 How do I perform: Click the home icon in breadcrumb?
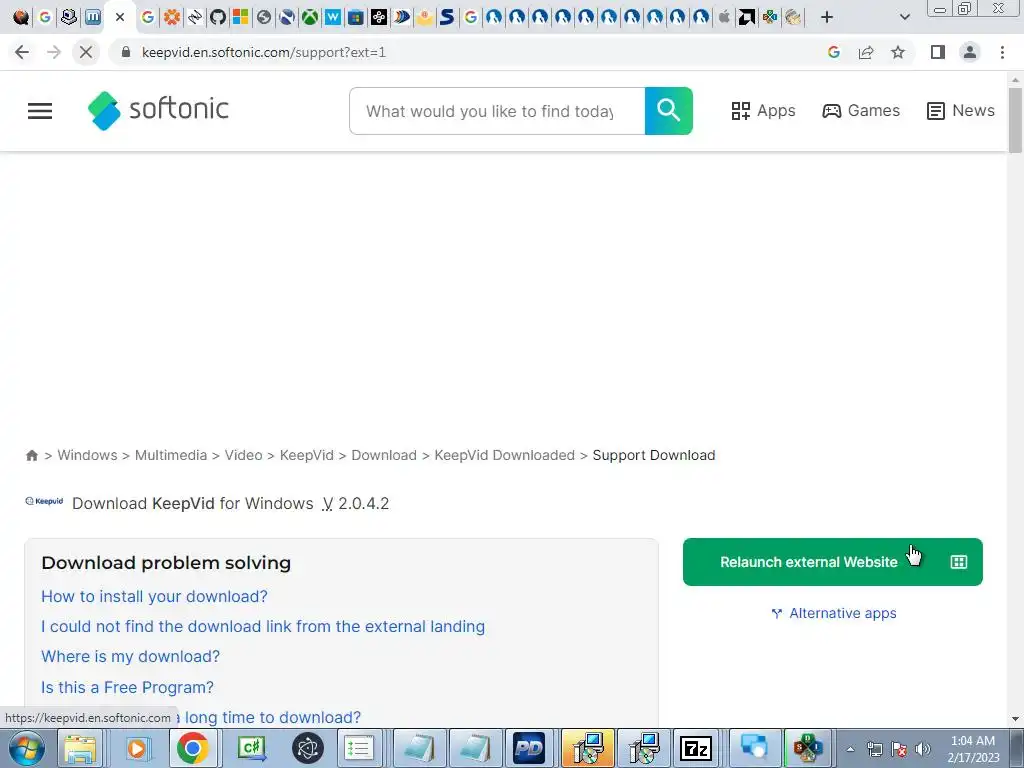pyautogui.click(x=31, y=455)
